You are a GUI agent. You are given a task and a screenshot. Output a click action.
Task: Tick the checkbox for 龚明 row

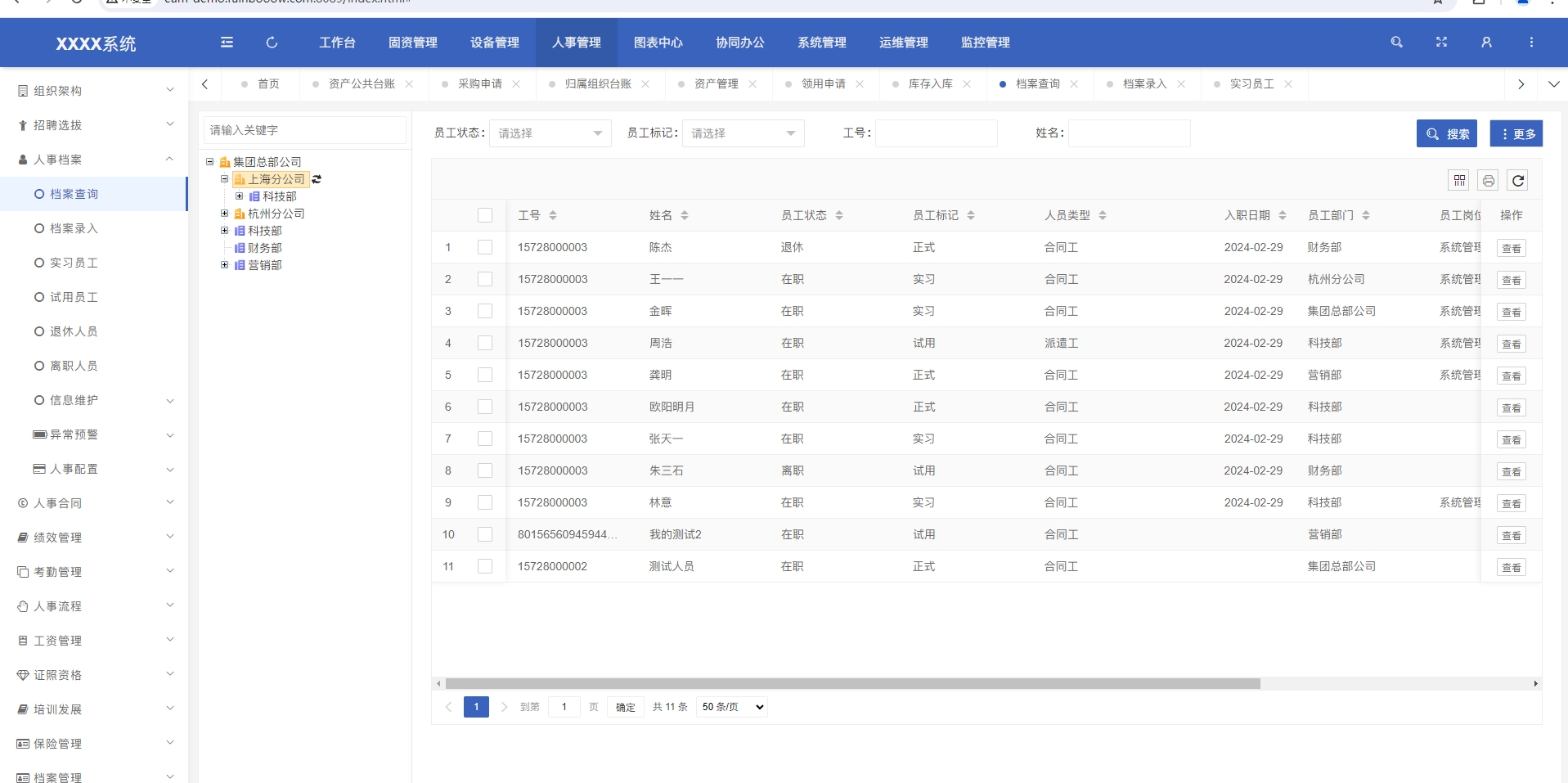(485, 375)
